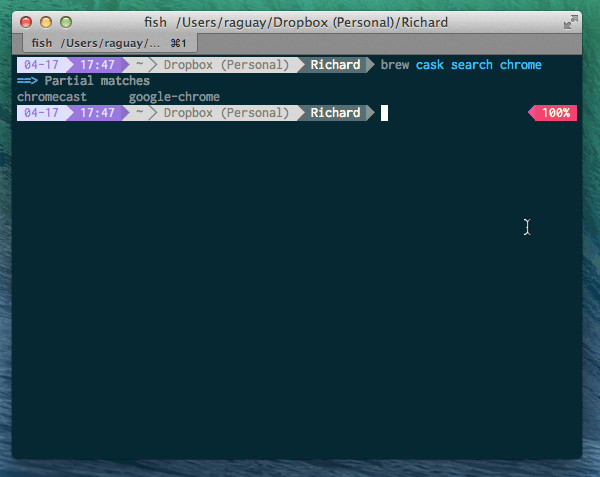Image resolution: width=600 pixels, height=477 pixels.
Task: Click 'Dropbox (Personal)' in the second prompt line
Action: [x=226, y=113]
